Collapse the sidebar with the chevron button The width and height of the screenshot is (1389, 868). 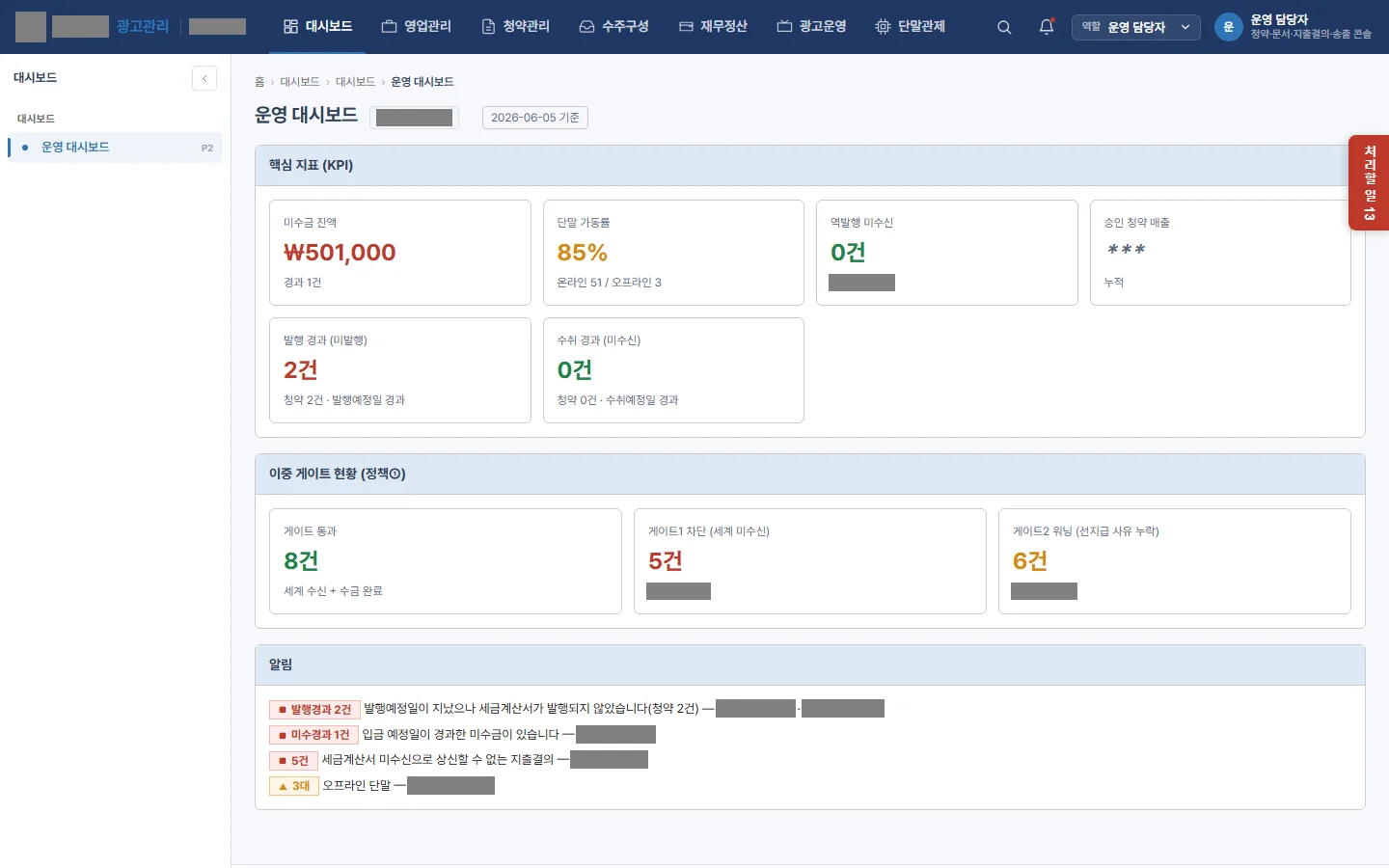[x=204, y=78]
